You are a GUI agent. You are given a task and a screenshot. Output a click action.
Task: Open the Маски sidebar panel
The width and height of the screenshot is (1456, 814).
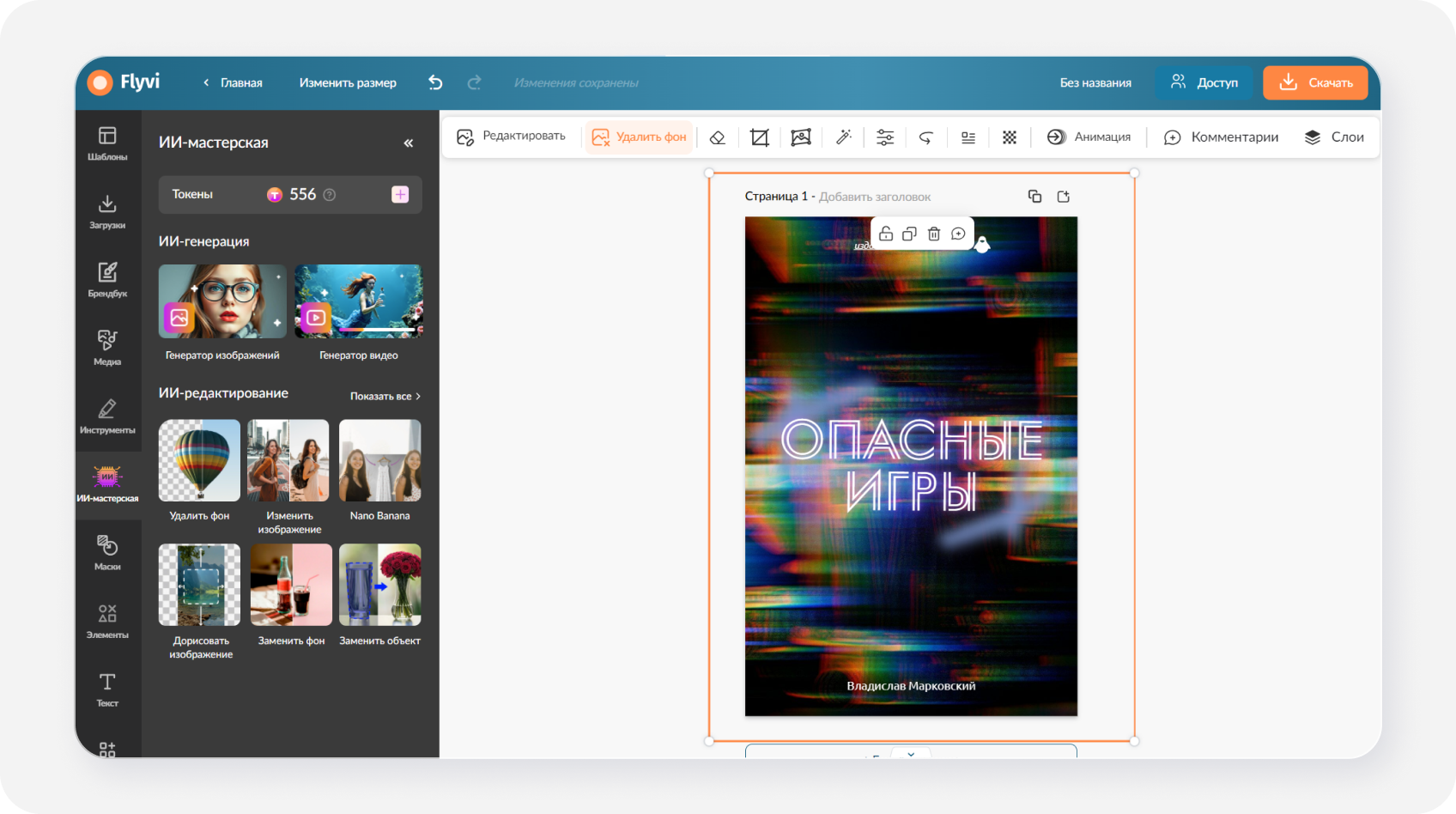tap(107, 553)
